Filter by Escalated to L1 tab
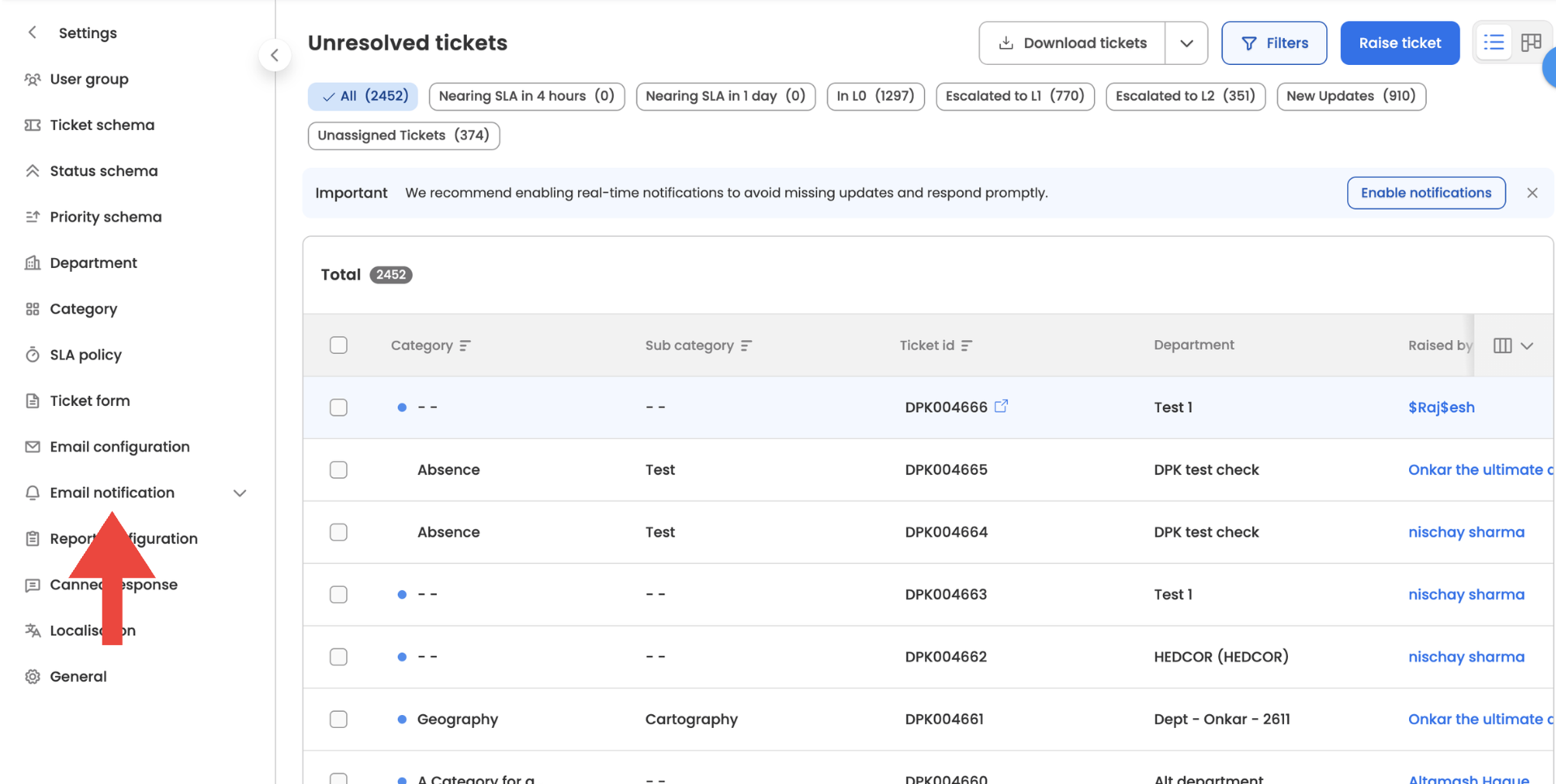 point(1014,96)
